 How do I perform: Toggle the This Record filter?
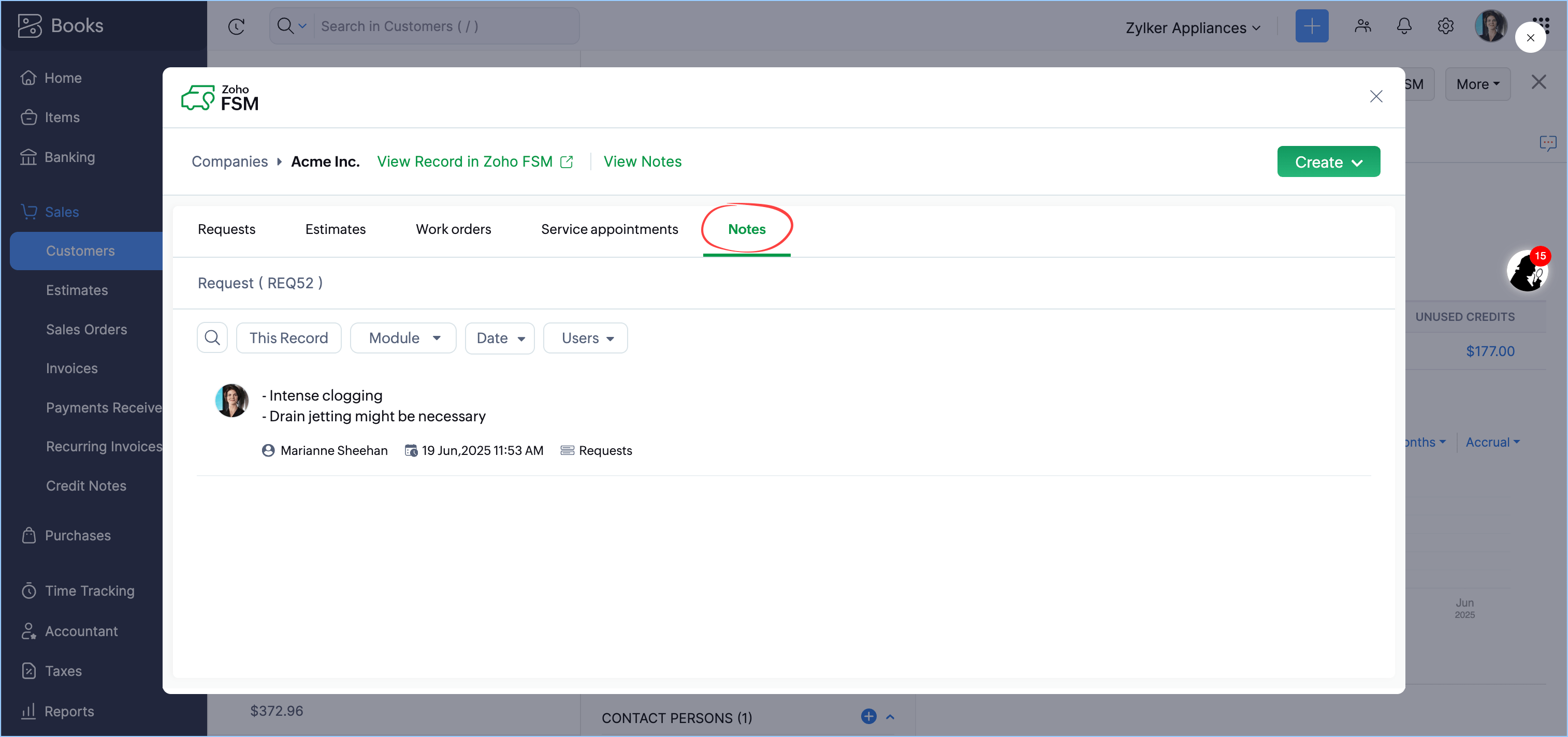tap(288, 338)
